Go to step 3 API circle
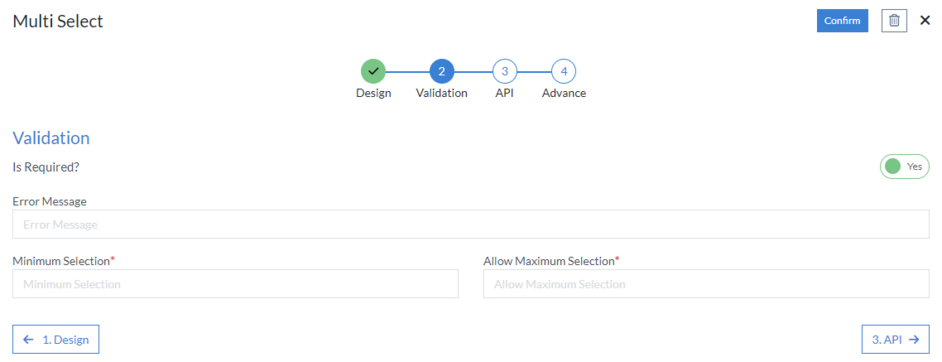 pyautogui.click(x=505, y=71)
